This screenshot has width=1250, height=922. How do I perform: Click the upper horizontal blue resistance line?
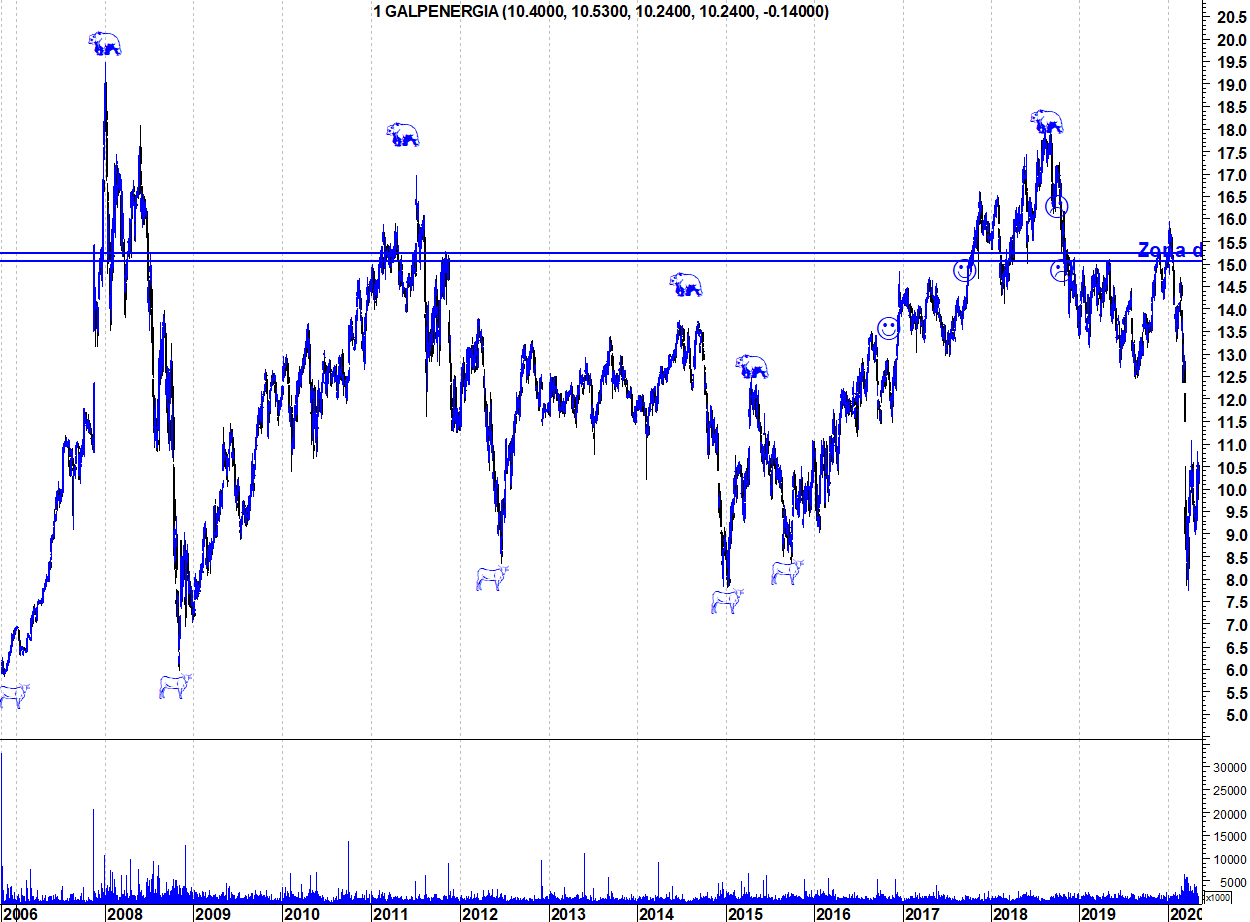tap(600, 253)
